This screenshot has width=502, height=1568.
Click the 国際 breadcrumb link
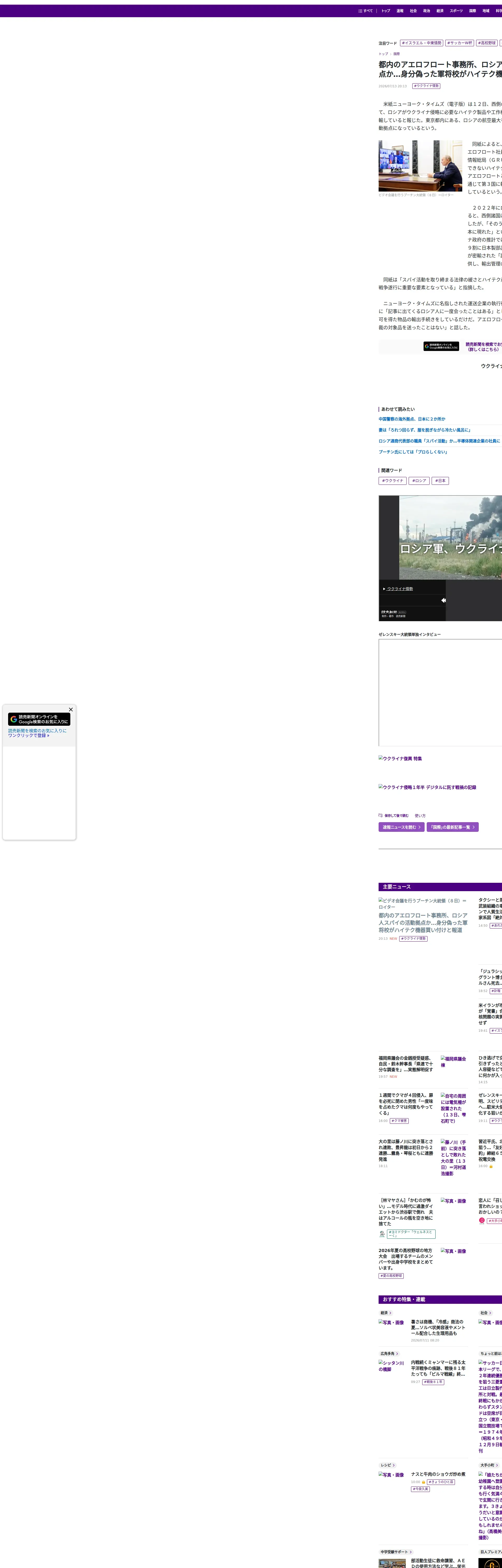coord(397,54)
